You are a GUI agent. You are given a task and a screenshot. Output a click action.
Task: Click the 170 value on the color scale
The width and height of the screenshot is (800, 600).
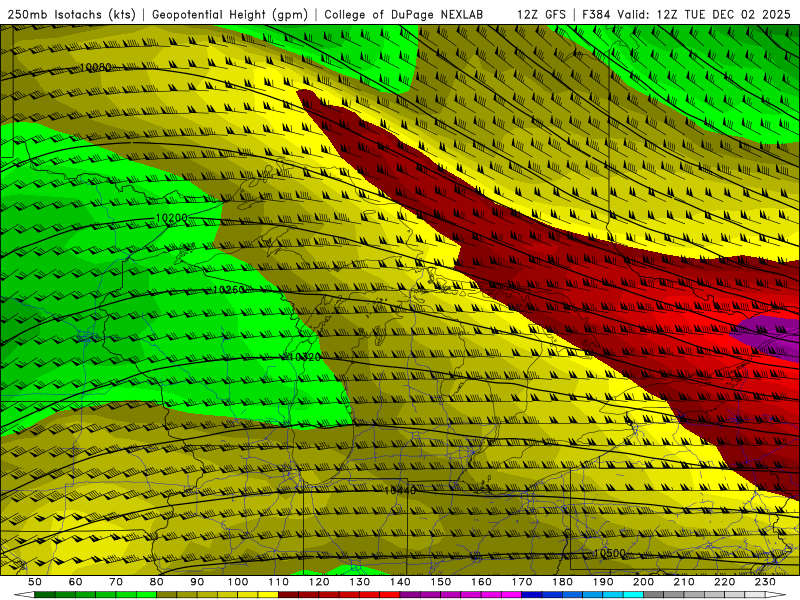click(522, 582)
